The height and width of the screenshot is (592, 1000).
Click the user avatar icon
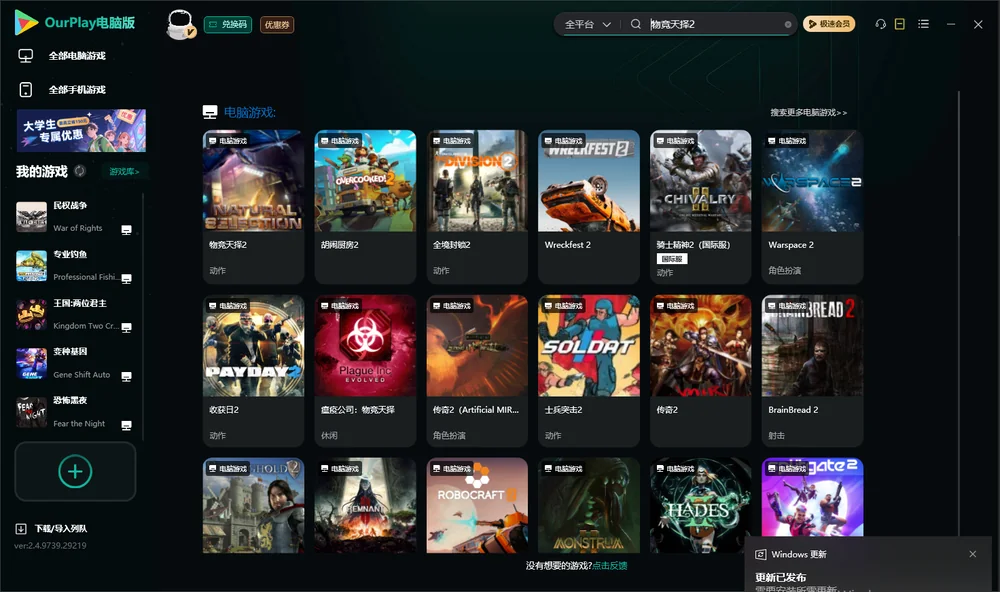coord(180,25)
